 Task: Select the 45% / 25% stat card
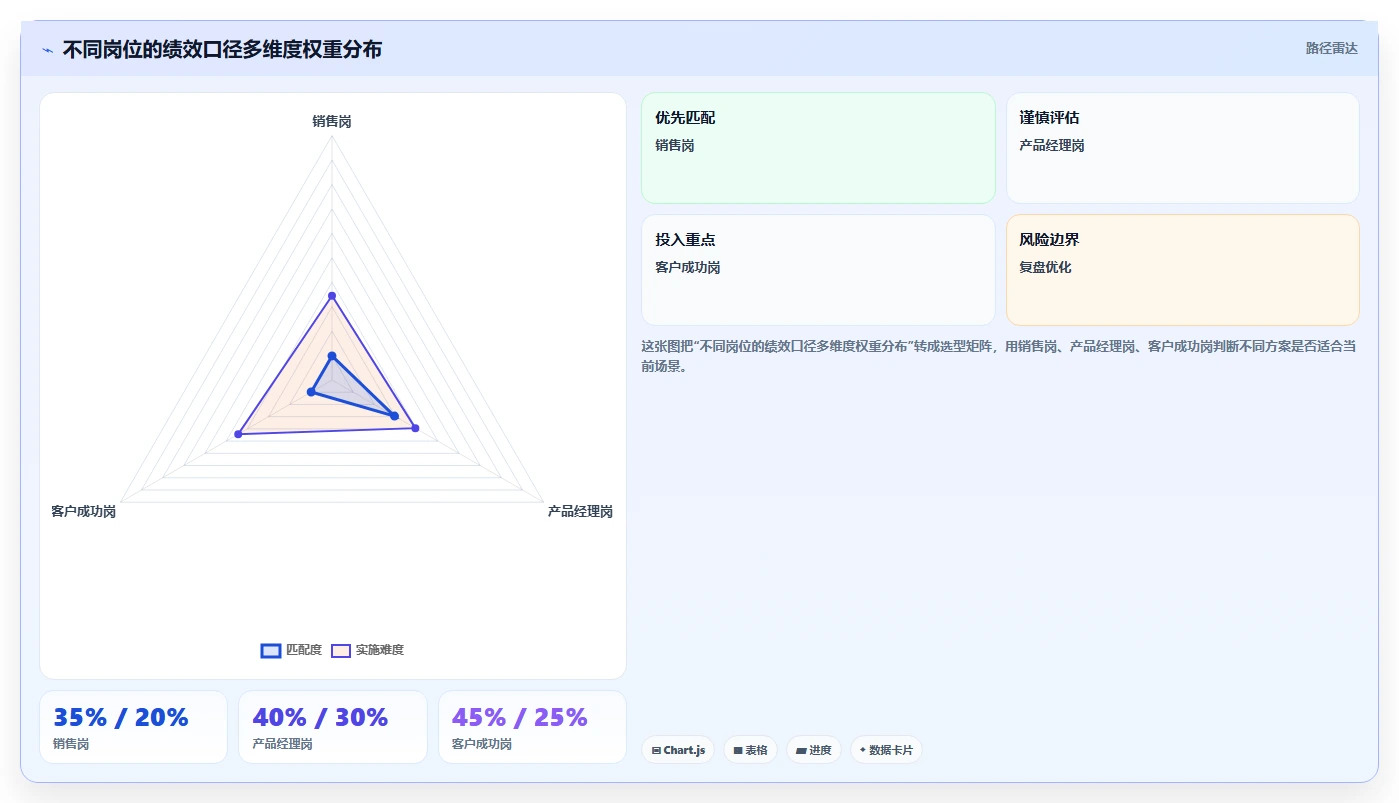coord(532,727)
